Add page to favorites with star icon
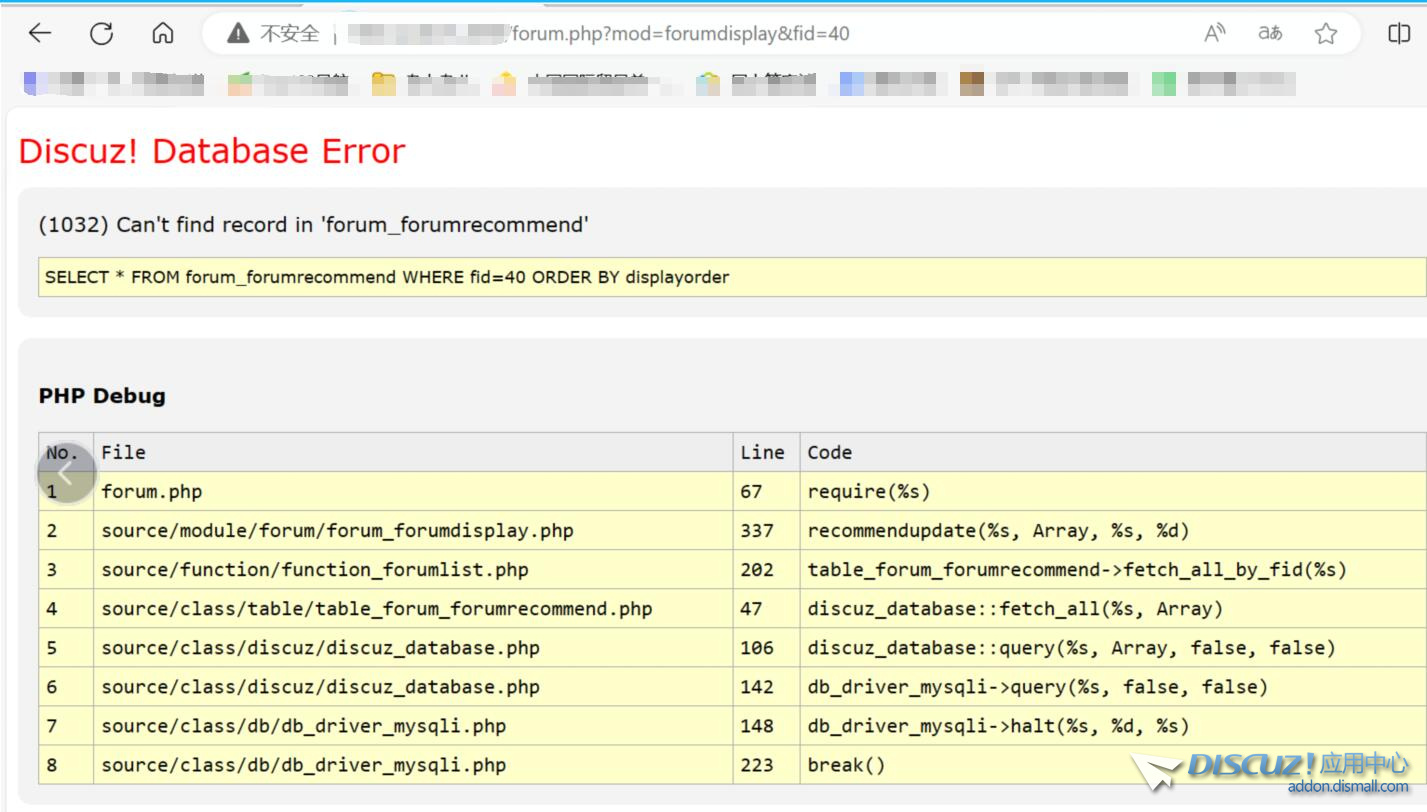This screenshot has width=1427, height=812. point(1326,34)
